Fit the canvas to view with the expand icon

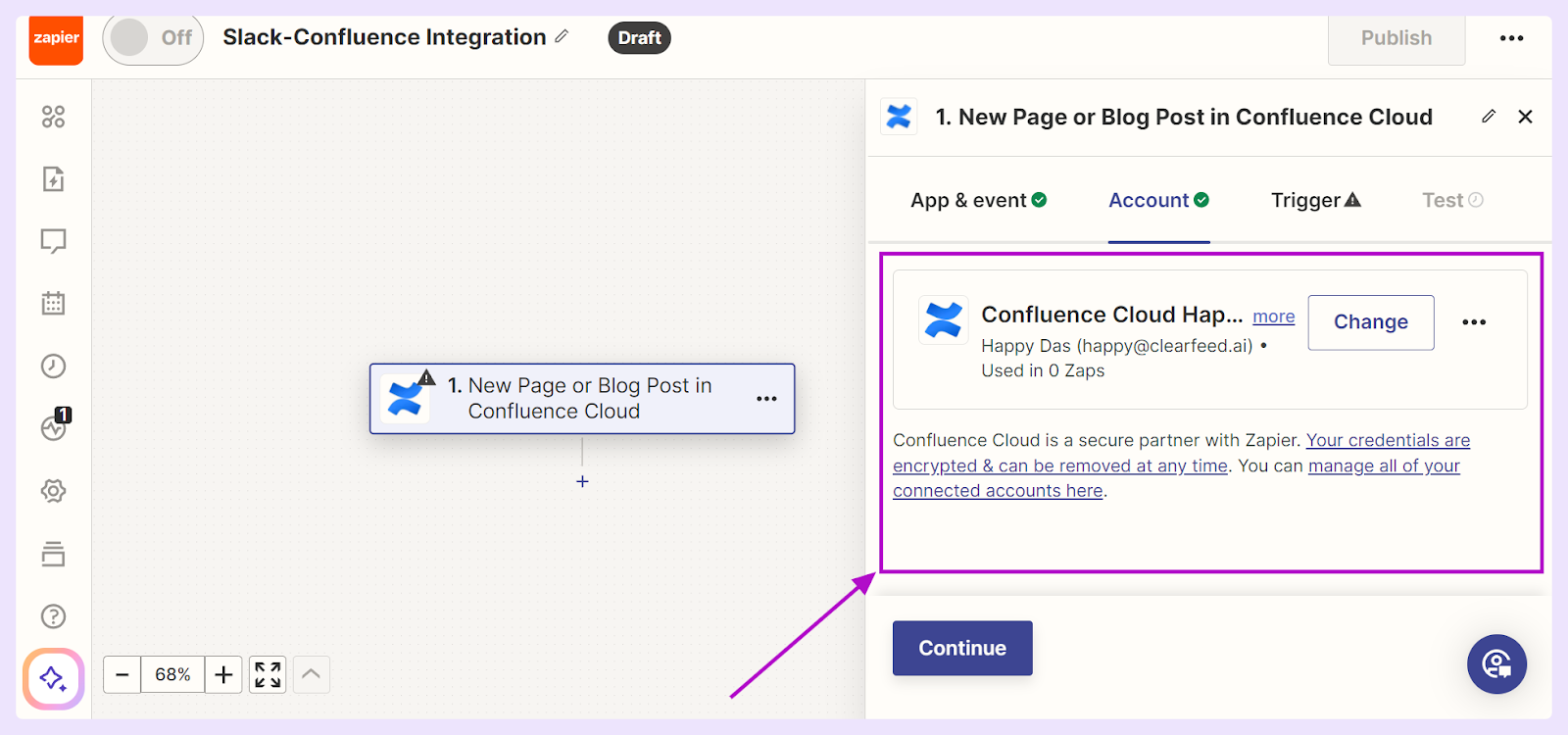[268, 674]
